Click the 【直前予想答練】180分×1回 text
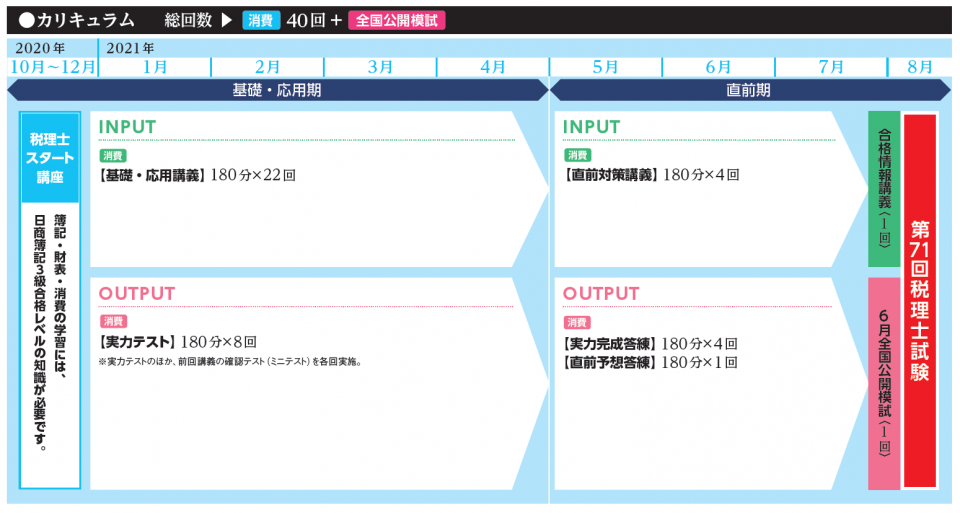960x513 pixels. (x=650, y=361)
